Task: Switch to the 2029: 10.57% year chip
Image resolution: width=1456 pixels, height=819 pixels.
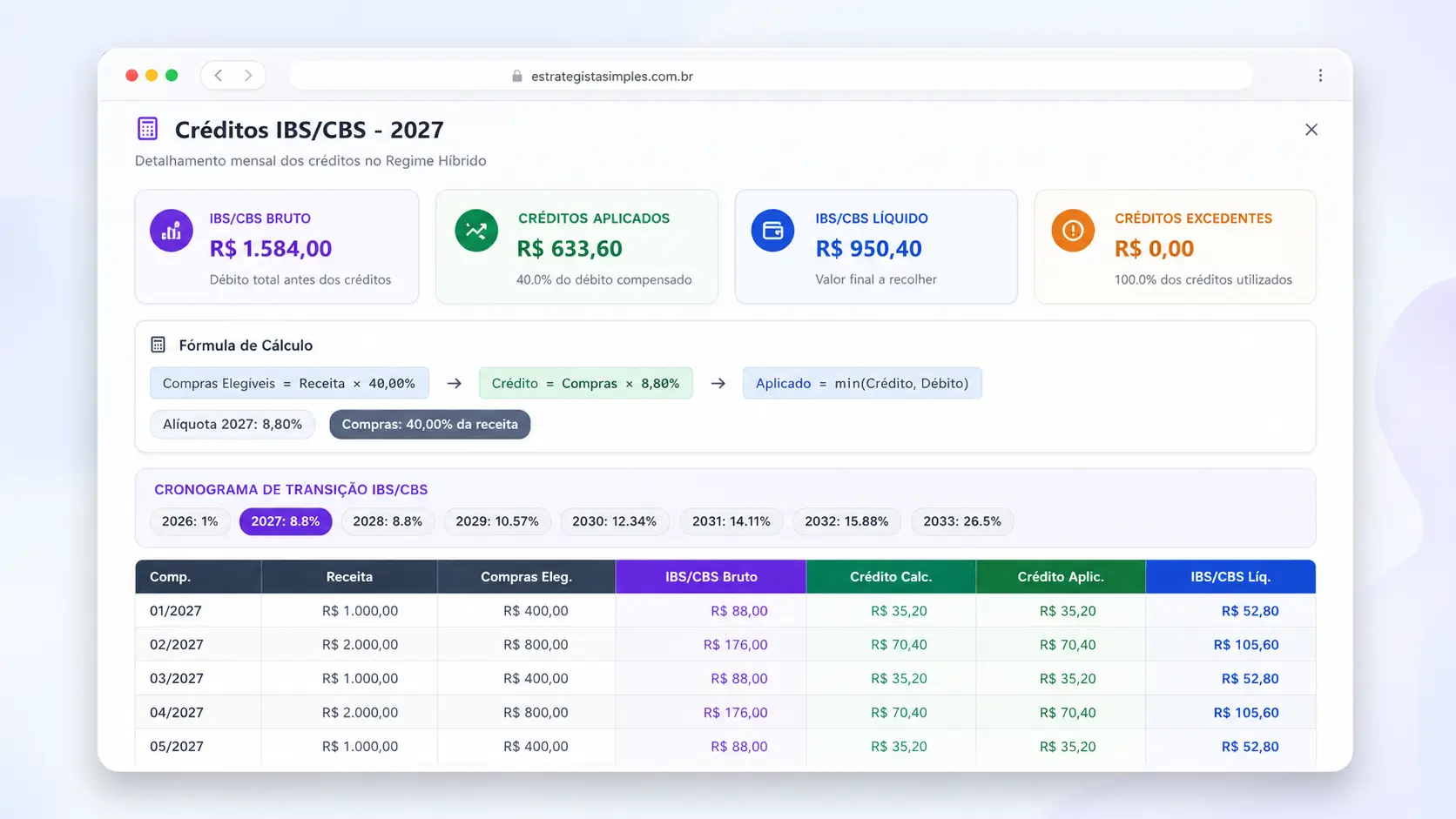Action: coord(497,521)
